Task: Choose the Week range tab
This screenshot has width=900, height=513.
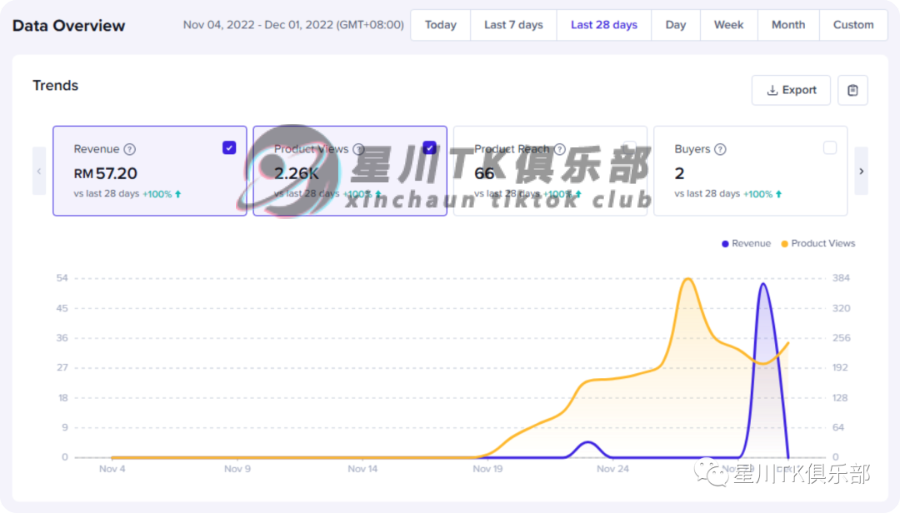Action: (x=728, y=25)
